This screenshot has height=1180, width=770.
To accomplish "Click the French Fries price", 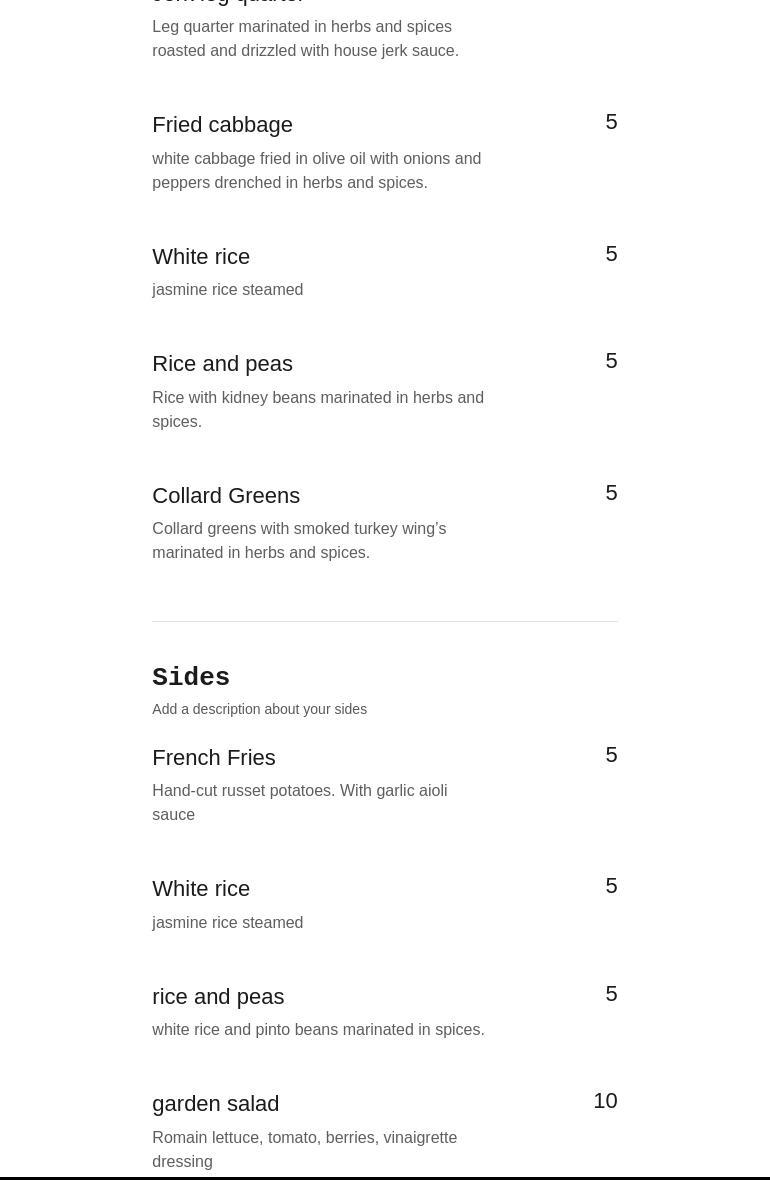I will point(611,755).
